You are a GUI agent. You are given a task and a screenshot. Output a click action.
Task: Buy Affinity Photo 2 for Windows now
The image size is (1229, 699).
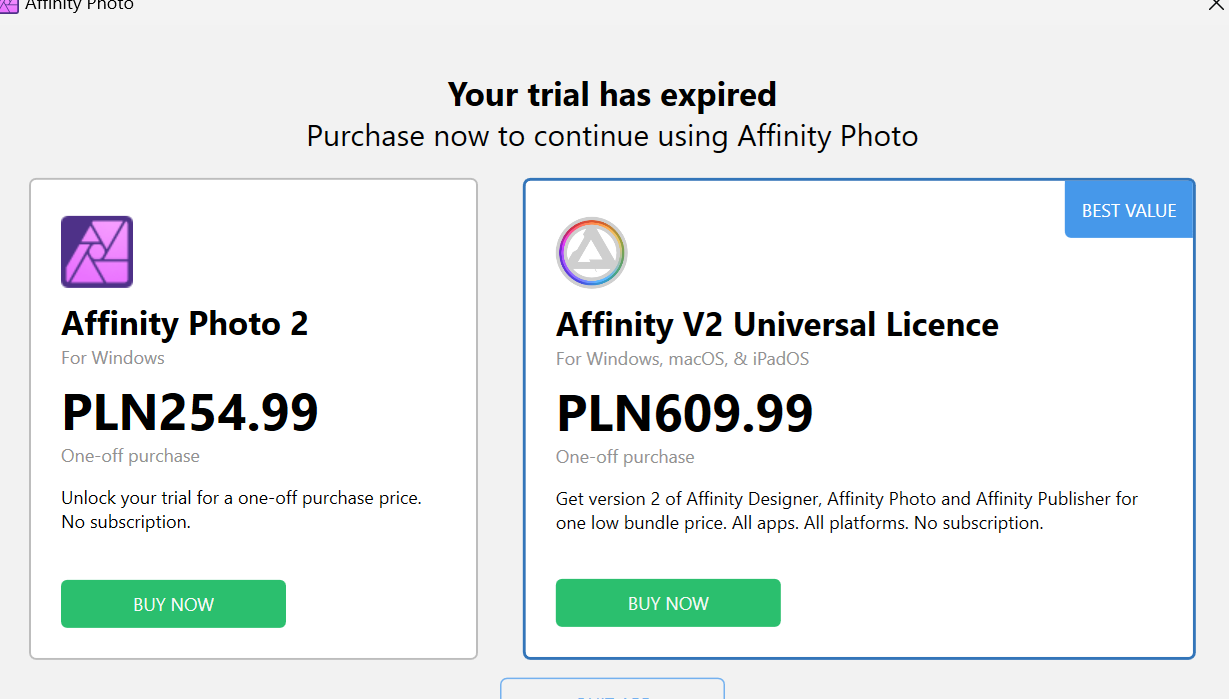coord(173,604)
